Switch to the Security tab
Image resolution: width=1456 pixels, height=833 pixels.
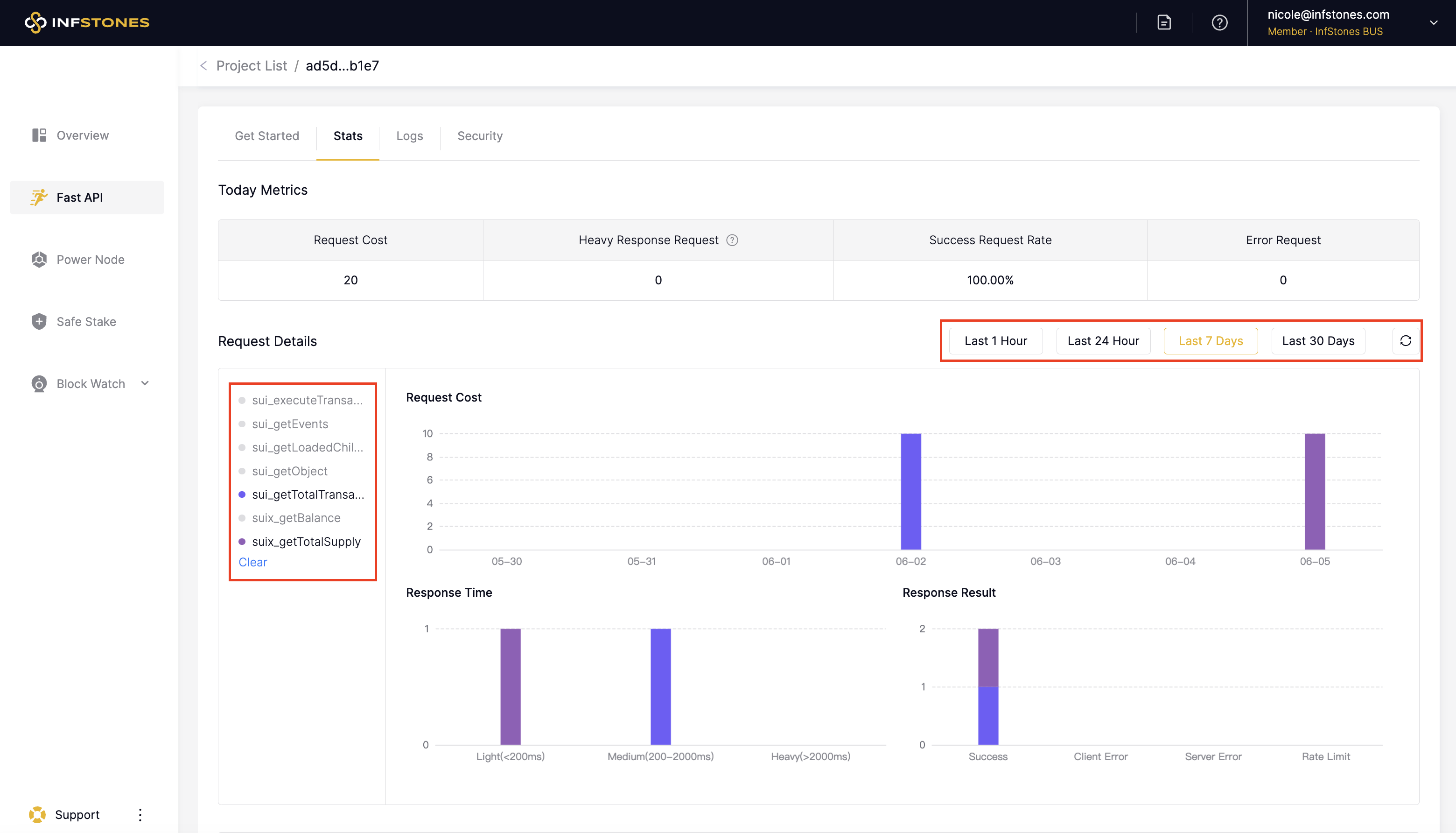pyautogui.click(x=479, y=135)
